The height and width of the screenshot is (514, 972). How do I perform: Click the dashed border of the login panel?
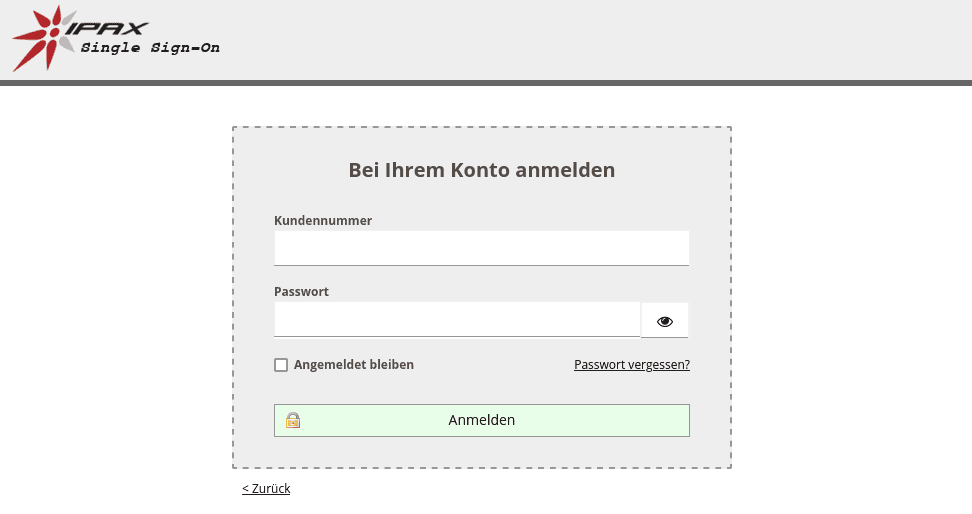[233, 300]
